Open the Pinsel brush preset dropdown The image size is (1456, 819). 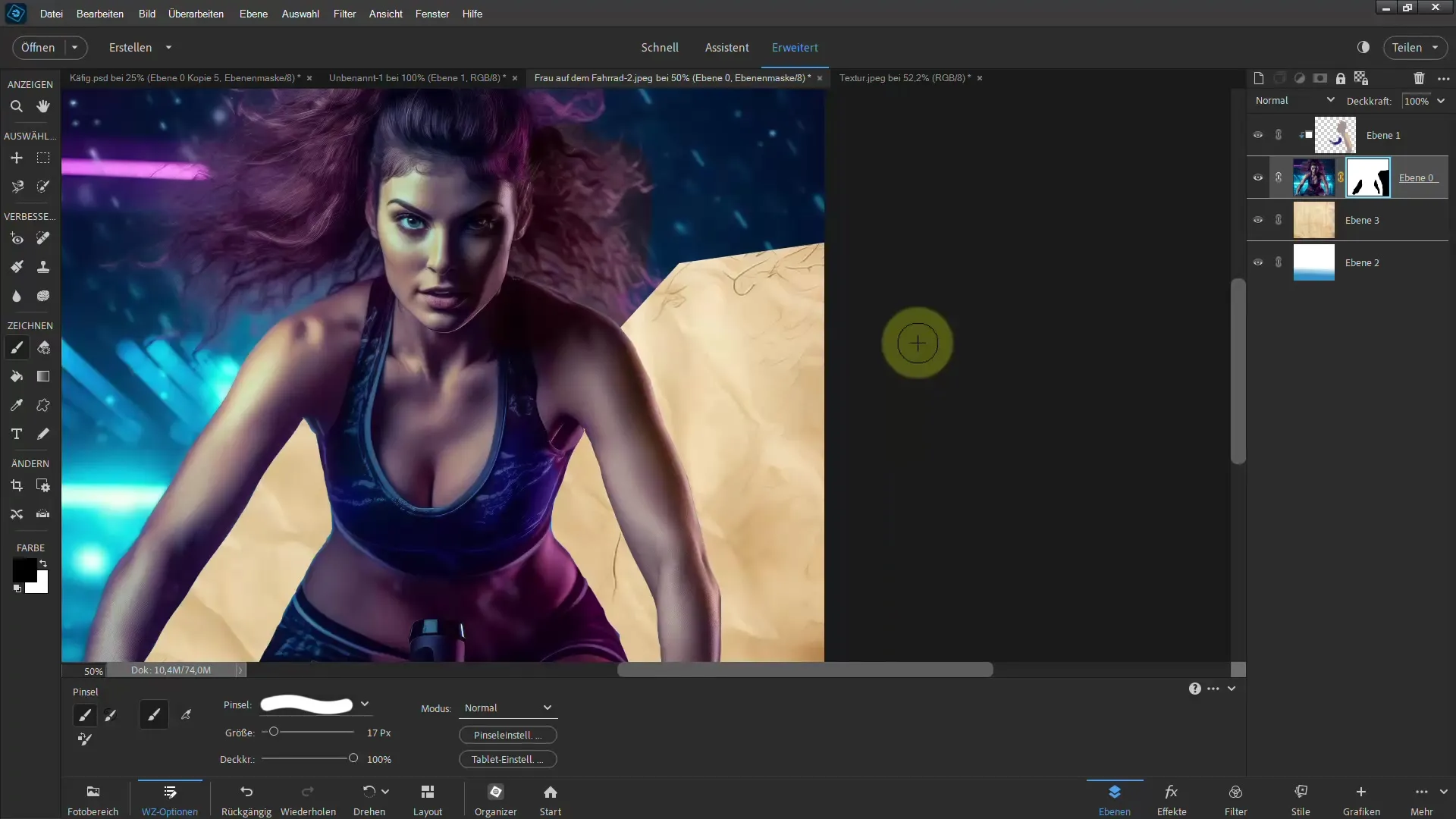[365, 704]
